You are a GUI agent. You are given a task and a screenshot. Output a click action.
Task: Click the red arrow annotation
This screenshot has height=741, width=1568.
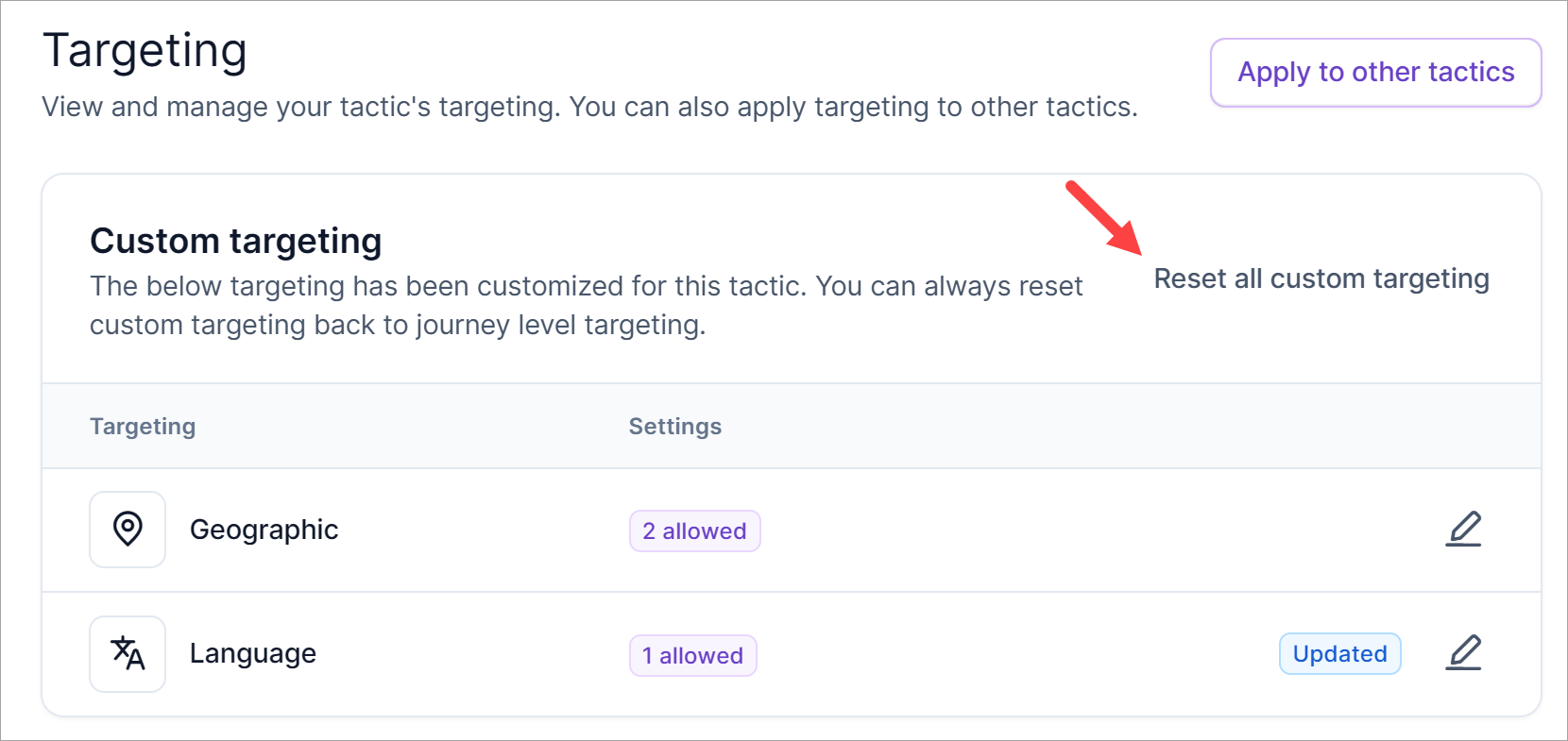(x=1103, y=218)
